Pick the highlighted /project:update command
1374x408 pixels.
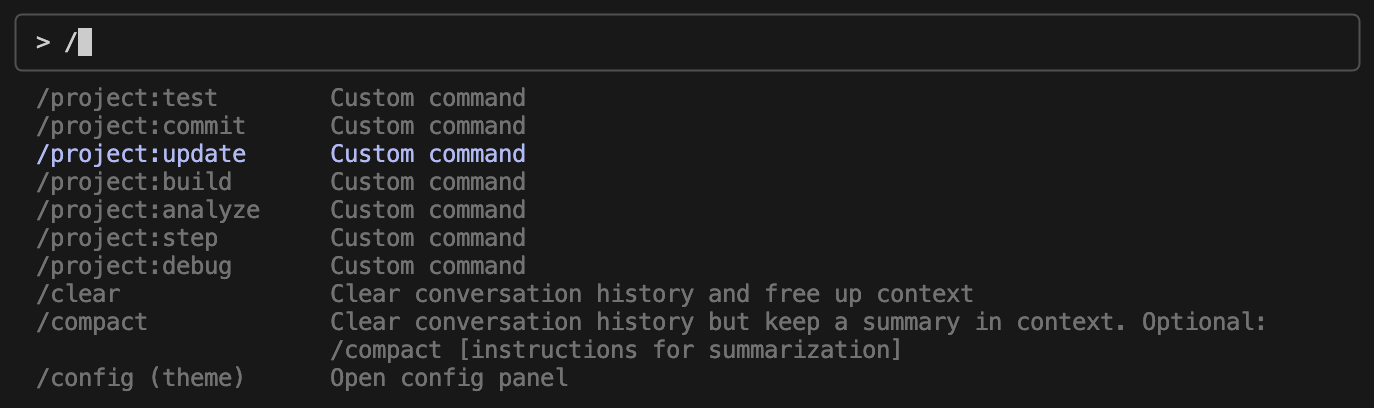click(141, 154)
